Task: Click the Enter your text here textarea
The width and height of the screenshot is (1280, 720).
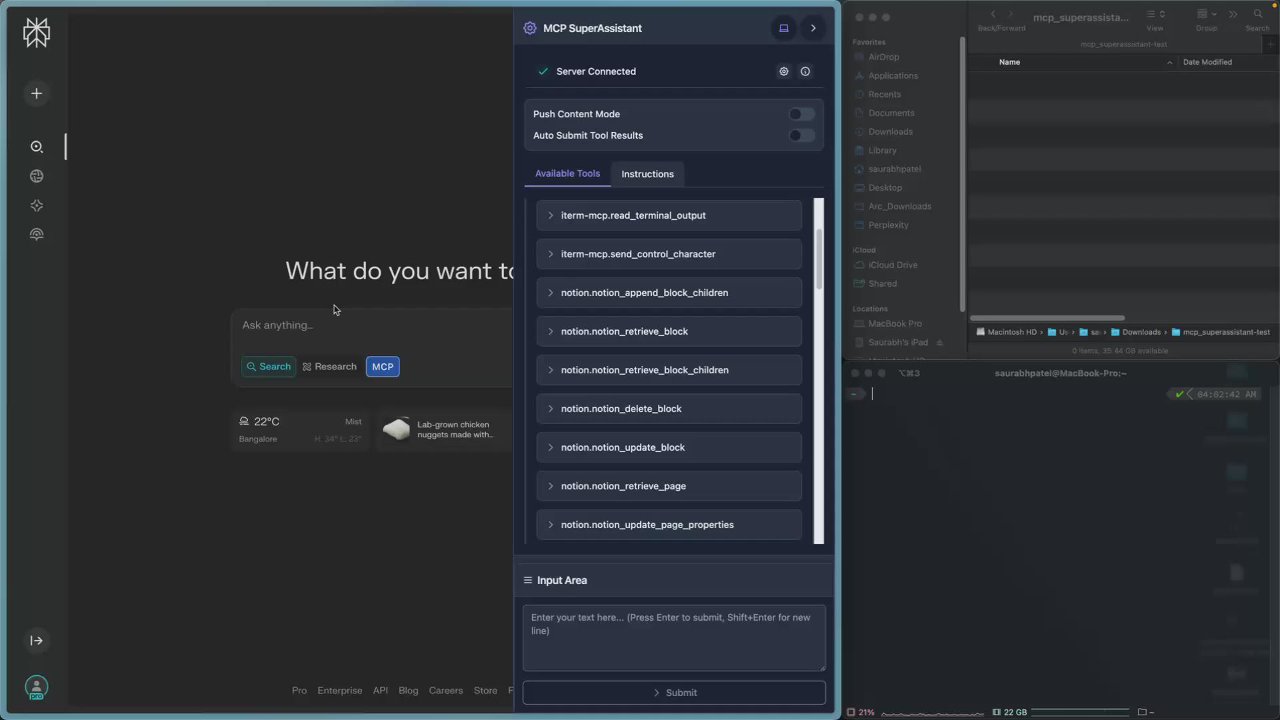Action: 674,638
